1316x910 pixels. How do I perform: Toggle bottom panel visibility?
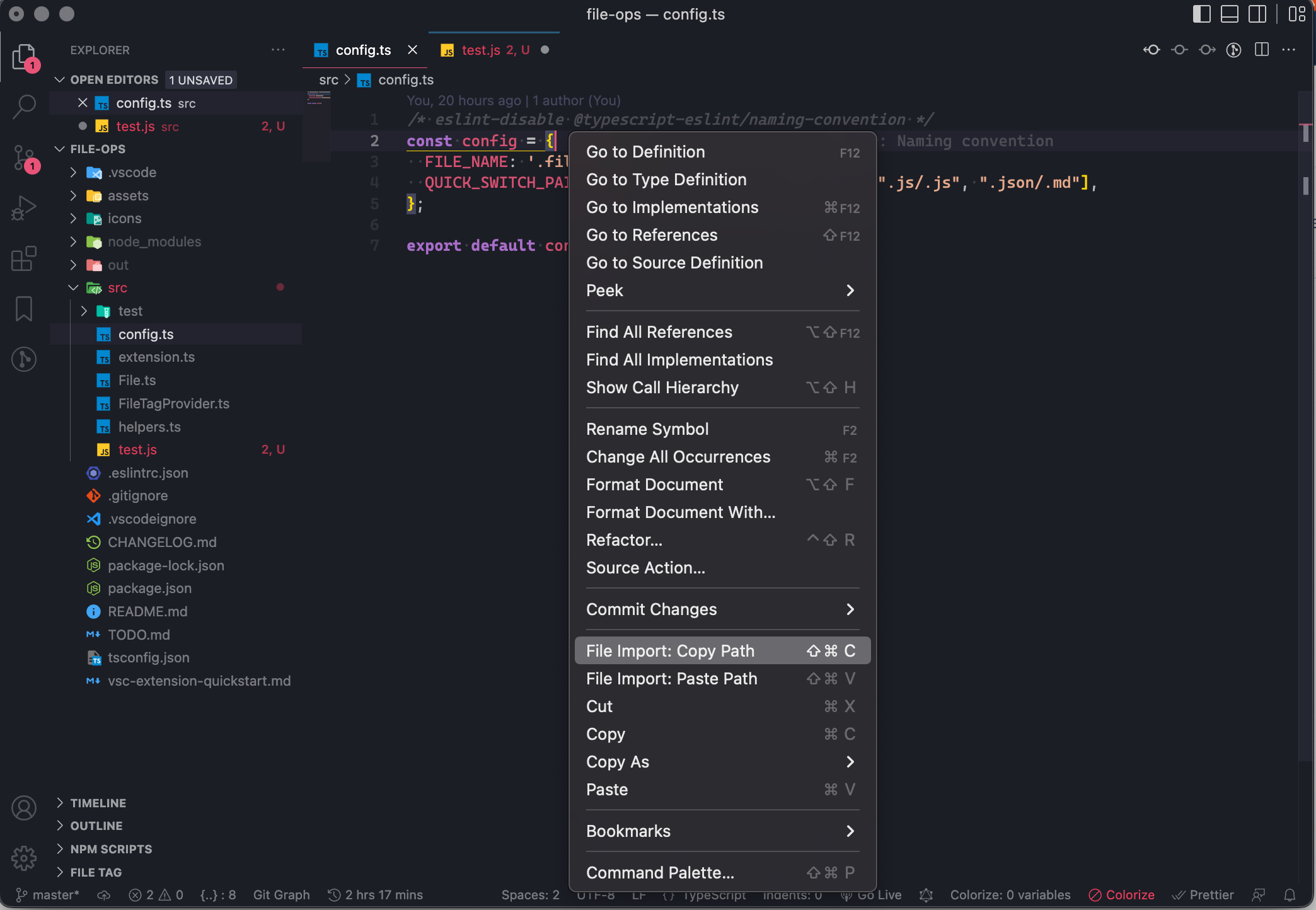tap(1230, 14)
